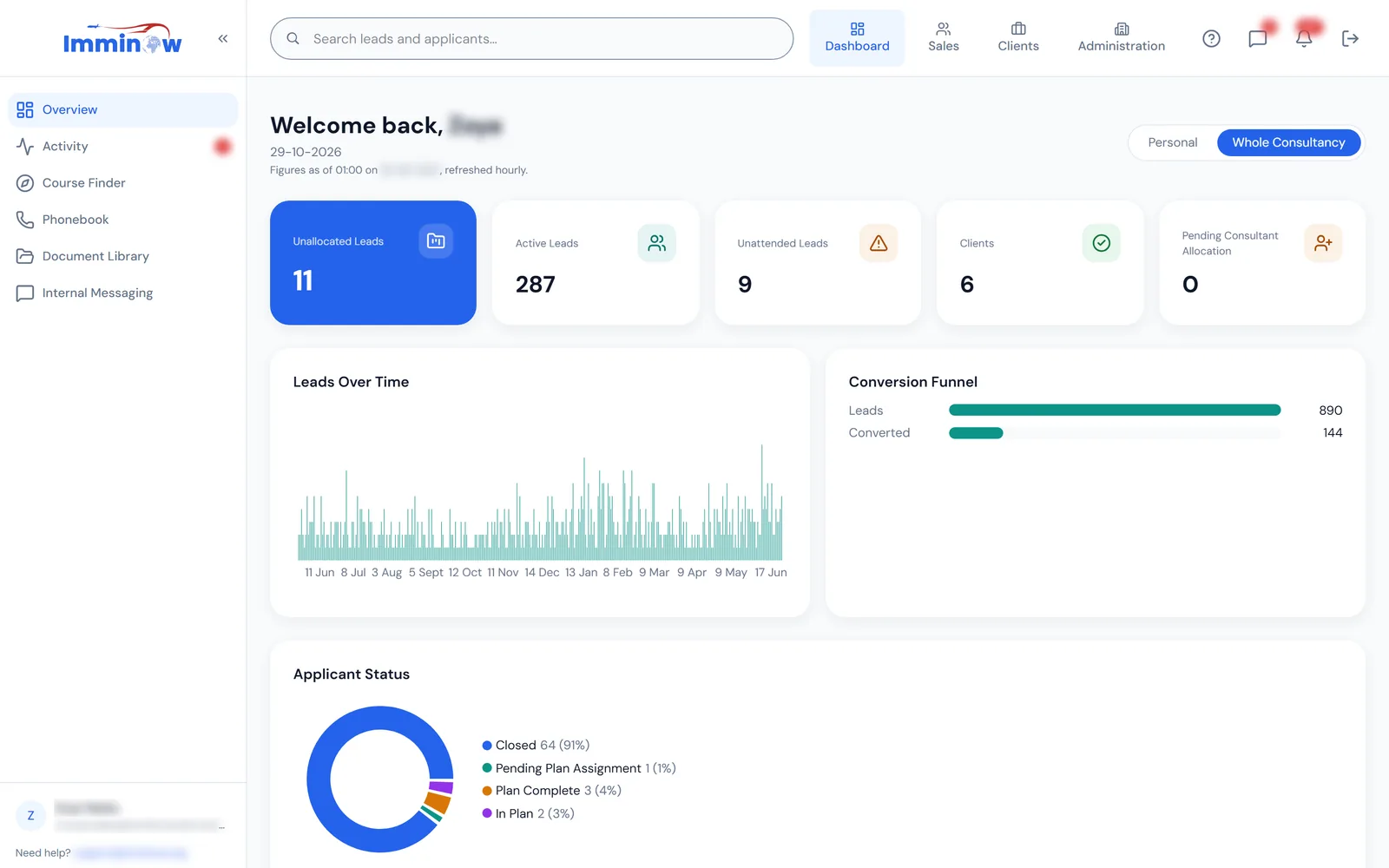Click the Internal Messaging chat icon

coord(25,293)
